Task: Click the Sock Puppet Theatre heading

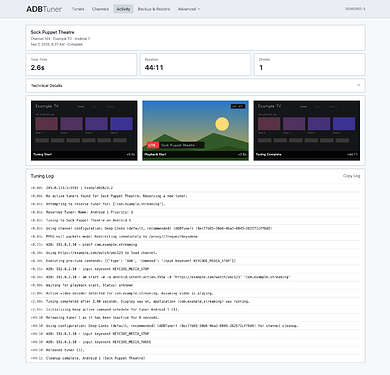Action: point(52,32)
